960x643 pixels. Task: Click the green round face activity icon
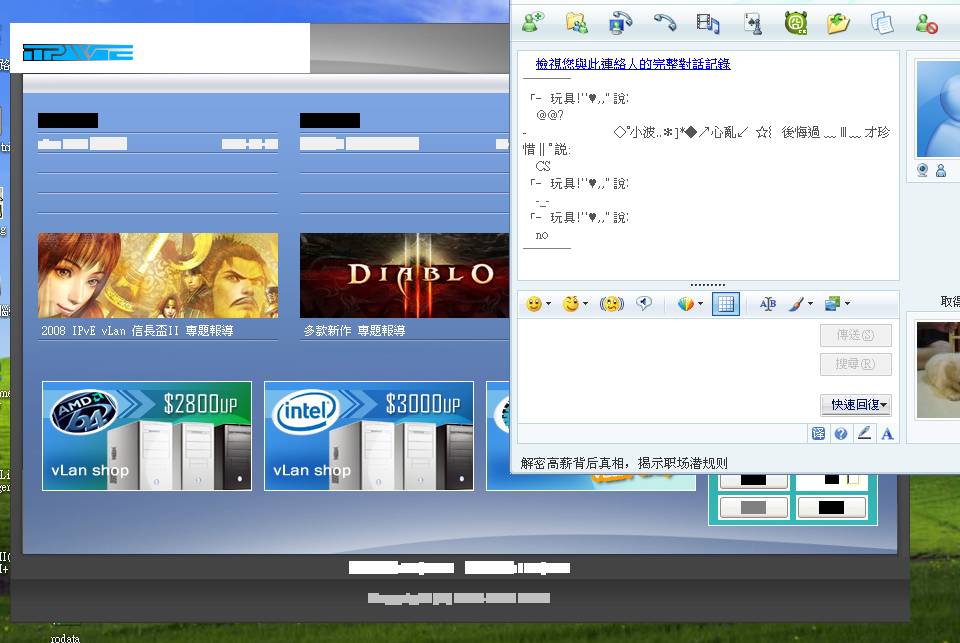(796, 23)
